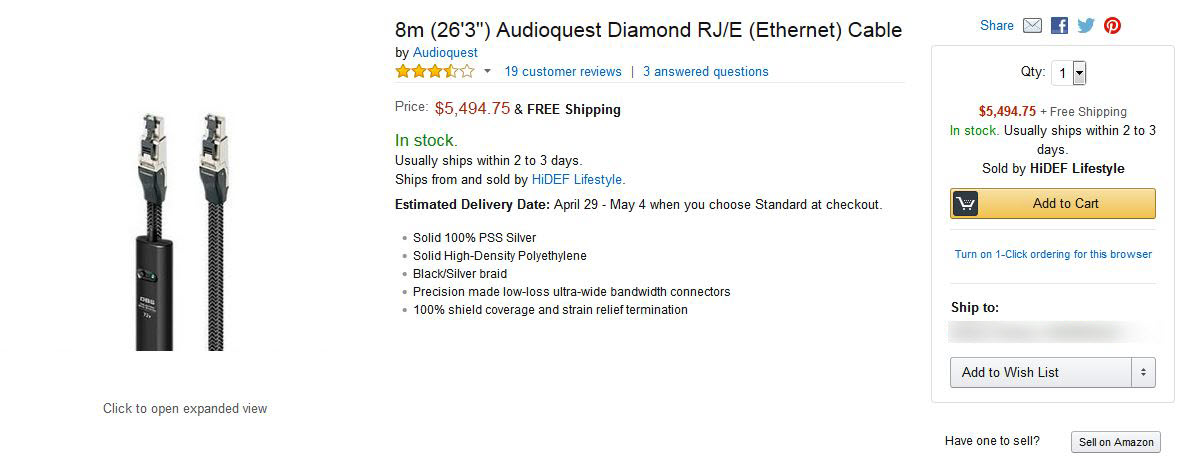
Task: Open the Qty quantity dropdown
Action: point(1069,72)
